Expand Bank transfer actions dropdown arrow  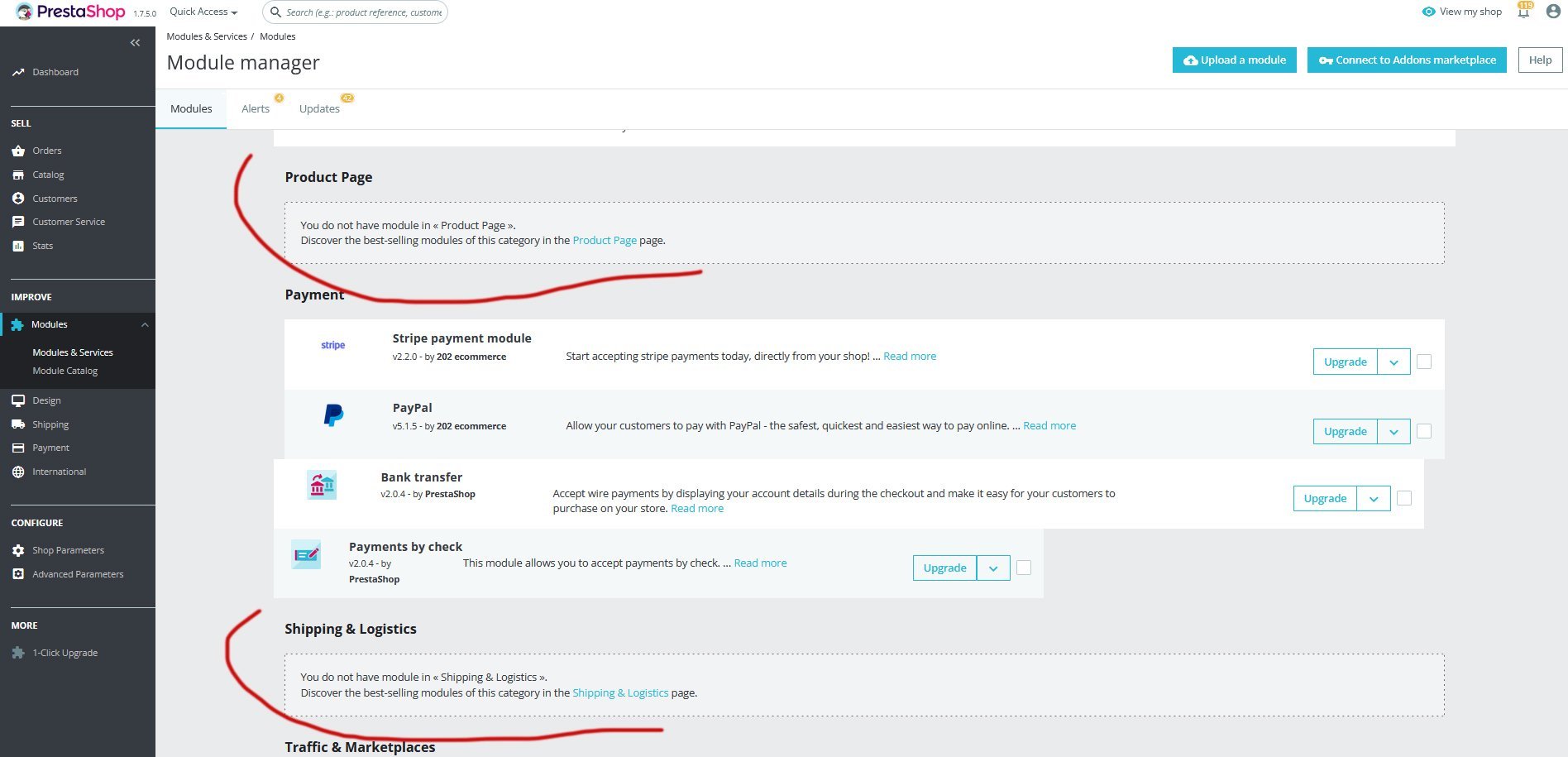click(1374, 498)
